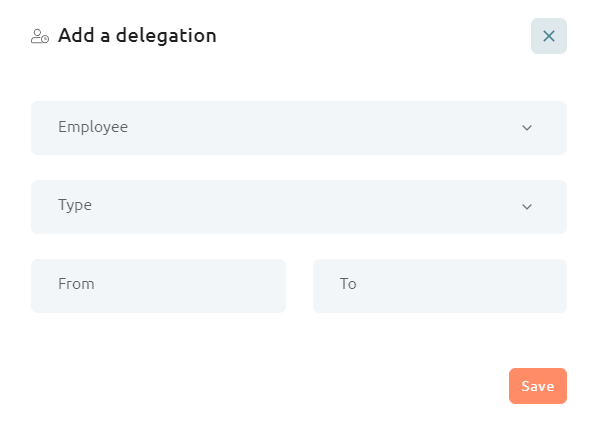This screenshot has width=599, height=423.
Task: Dismiss the dialog with the close button
Action: pyautogui.click(x=549, y=36)
